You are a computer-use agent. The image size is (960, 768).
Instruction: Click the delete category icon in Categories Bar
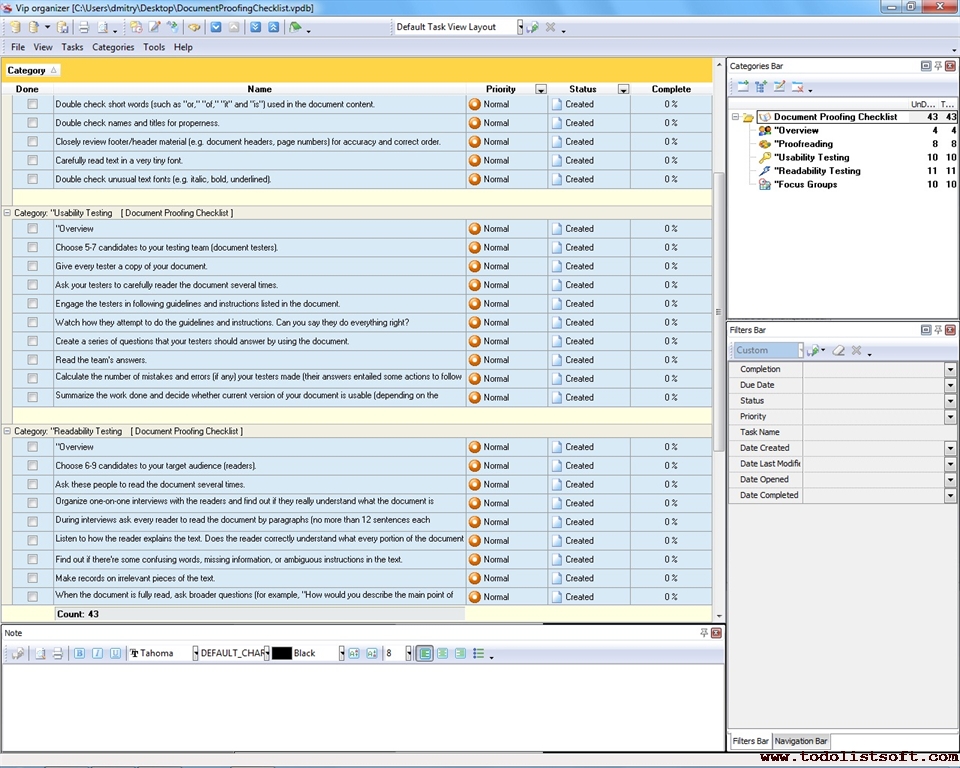point(798,88)
